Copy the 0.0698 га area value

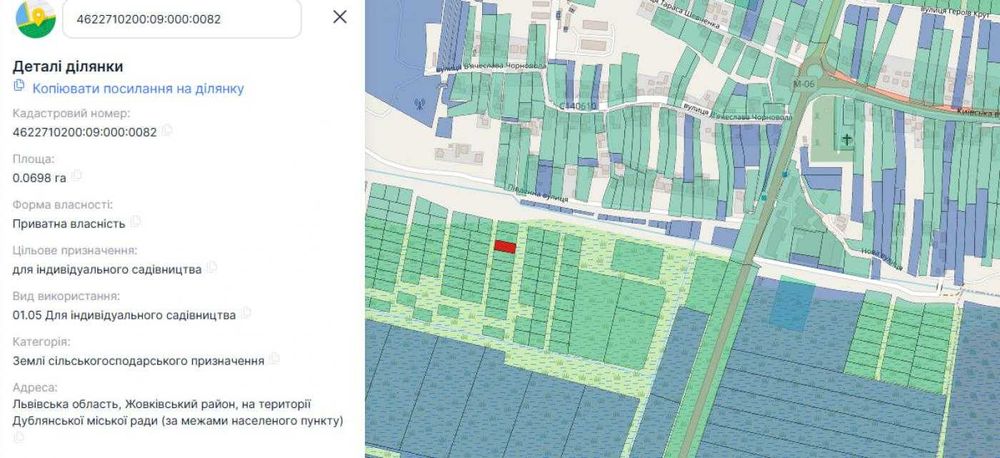click(x=77, y=175)
